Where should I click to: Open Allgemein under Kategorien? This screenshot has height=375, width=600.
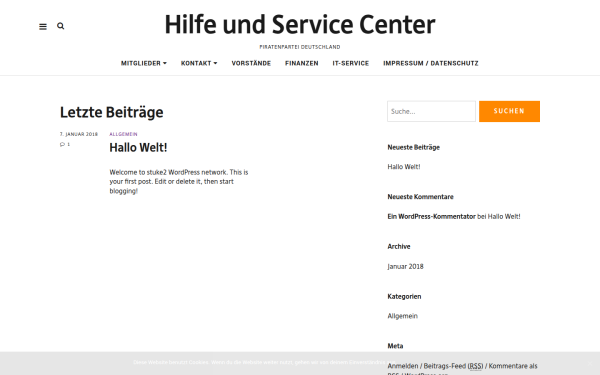(403, 316)
